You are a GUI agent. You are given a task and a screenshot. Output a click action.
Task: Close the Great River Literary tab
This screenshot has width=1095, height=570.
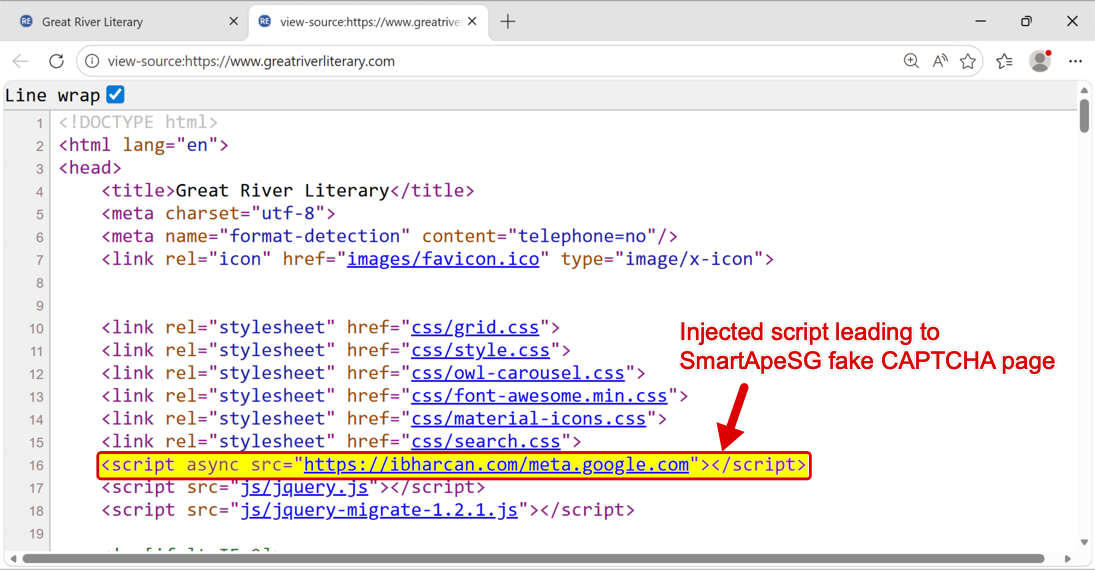tap(233, 21)
